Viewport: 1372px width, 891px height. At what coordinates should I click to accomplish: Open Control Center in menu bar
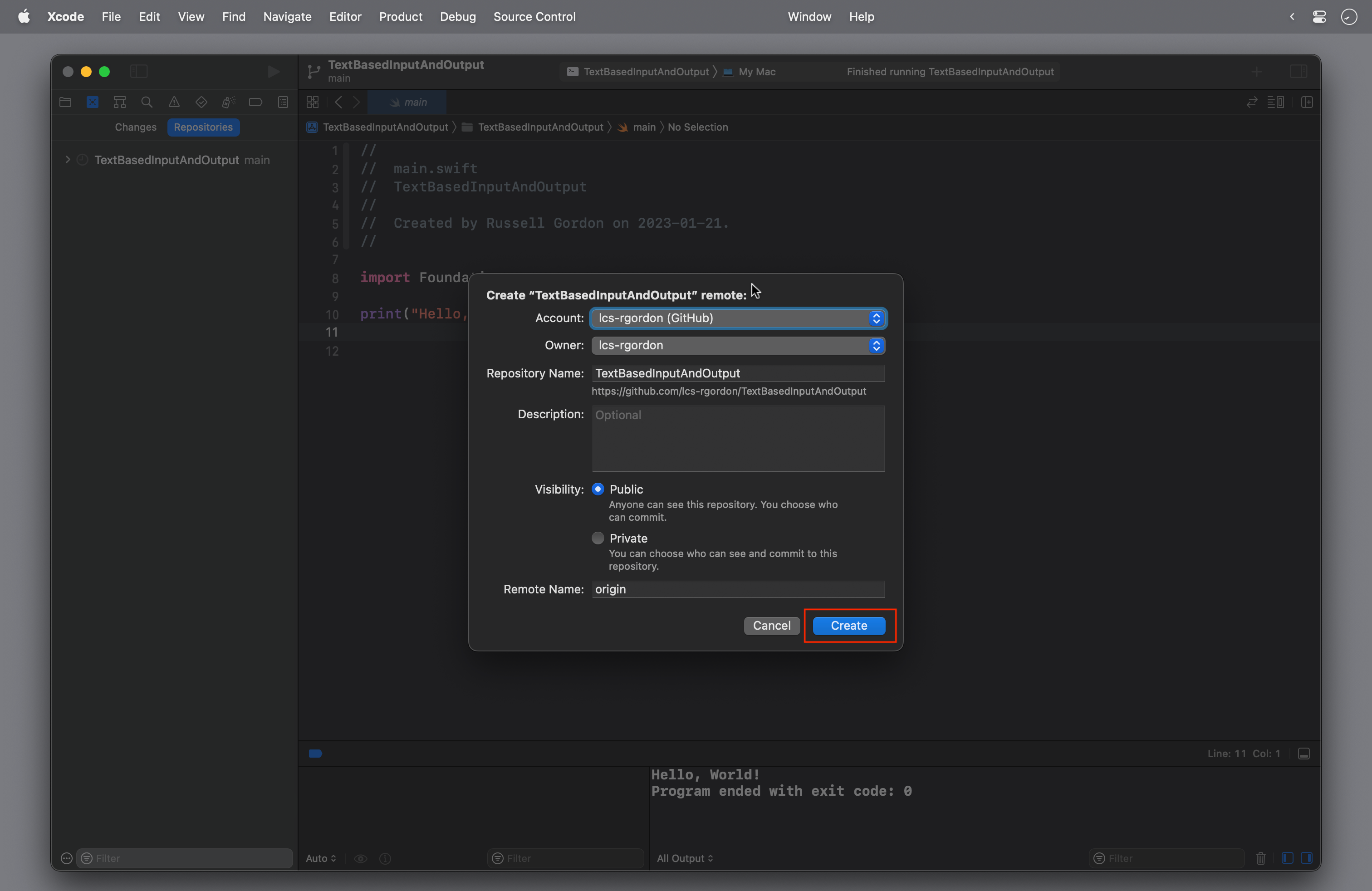click(1319, 17)
